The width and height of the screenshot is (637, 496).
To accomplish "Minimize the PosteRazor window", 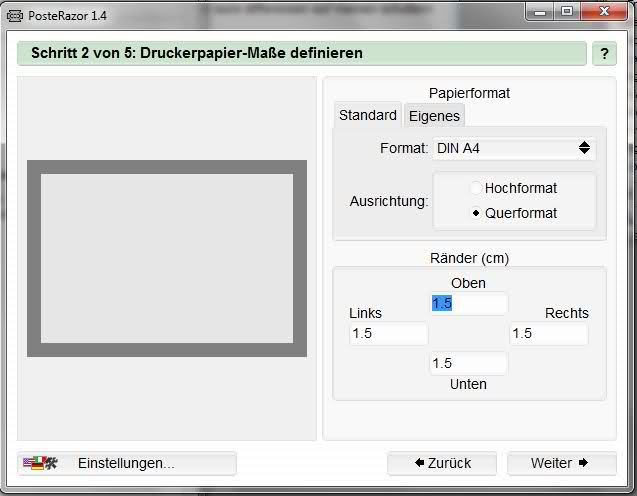I will tap(540, 12).
